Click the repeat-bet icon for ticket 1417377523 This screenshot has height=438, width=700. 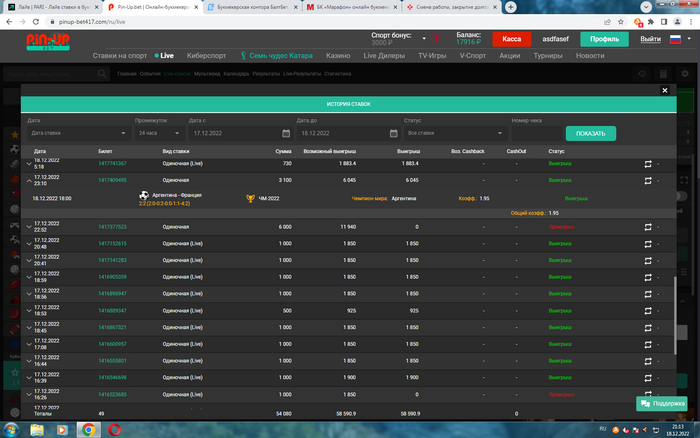pyautogui.click(x=648, y=227)
